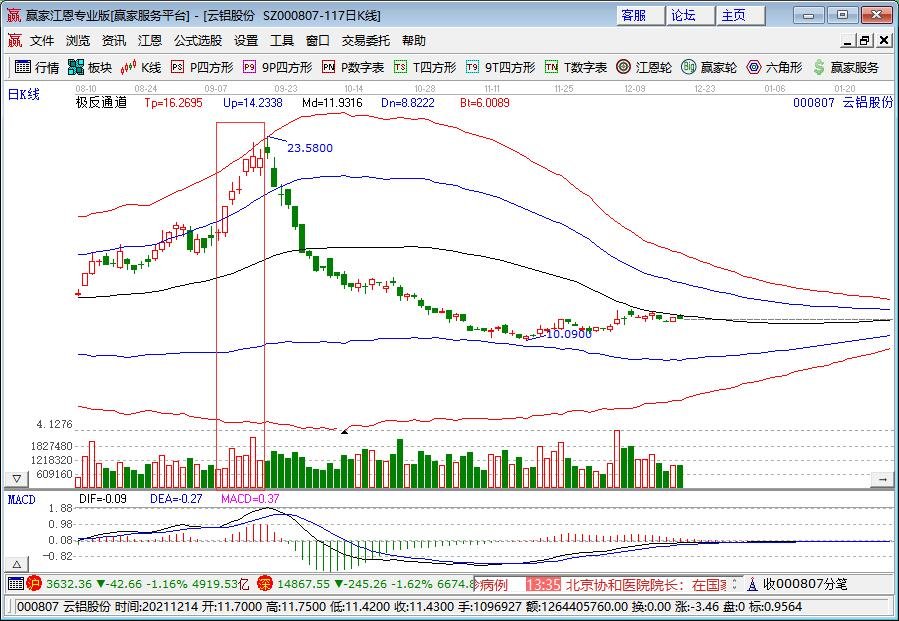The height and width of the screenshot is (621, 899).
Task: Click the 3632.36 Shanghai index value
Action: [x=69, y=584]
